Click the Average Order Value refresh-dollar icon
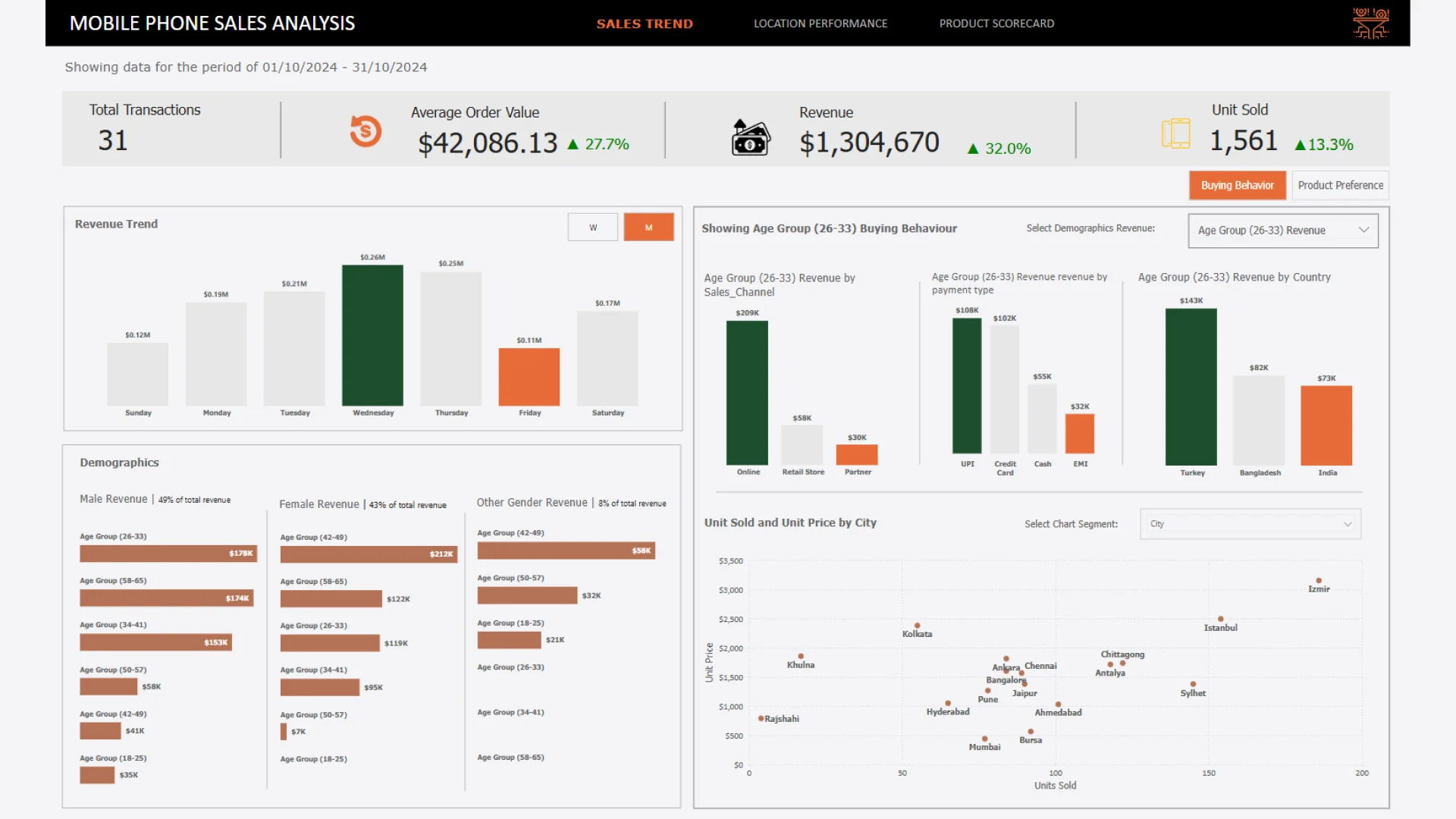Image resolution: width=1456 pixels, height=819 pixels. tap(366, 131)
